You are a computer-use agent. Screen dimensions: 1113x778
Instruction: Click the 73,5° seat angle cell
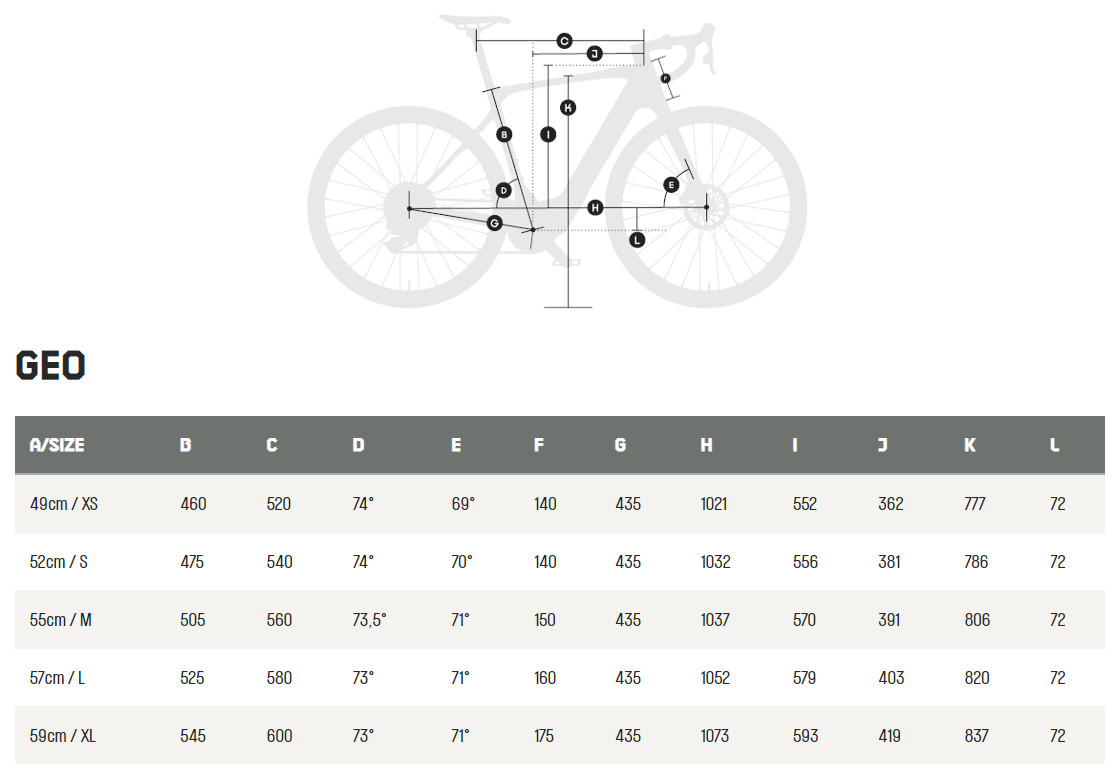[369, 620]
